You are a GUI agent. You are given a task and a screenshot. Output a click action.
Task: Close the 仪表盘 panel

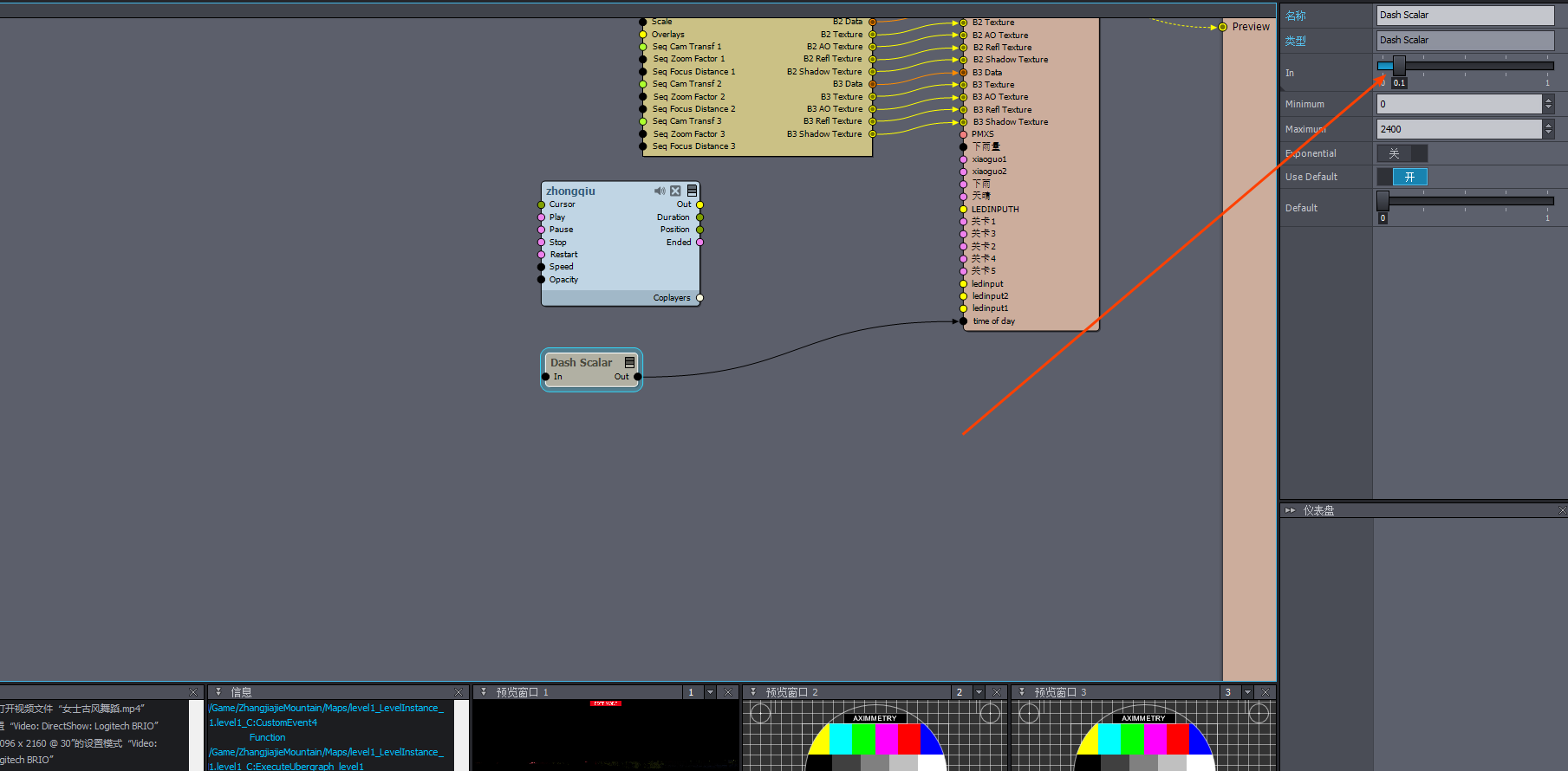click(x=1562, y=510)
